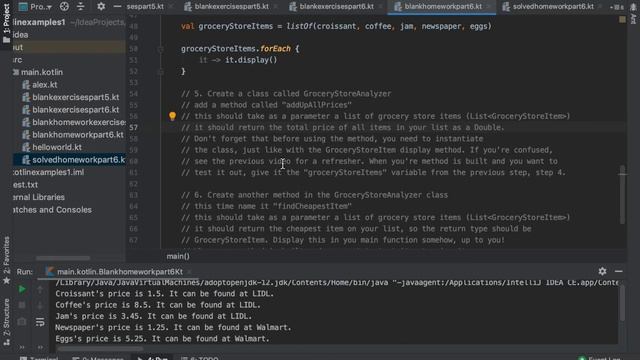This screenshot has width=640, height=360.
Task: Open blankexercisespart5.kt in the project tree
Action: [x=76, y=97]
